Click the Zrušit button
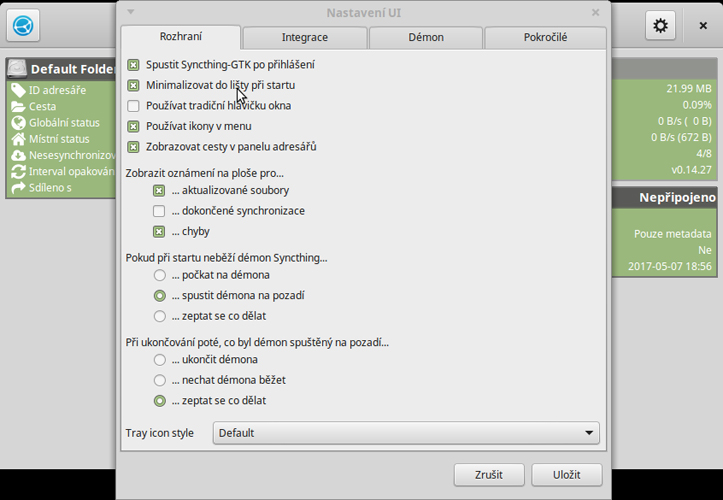 [x=489, y=475]
